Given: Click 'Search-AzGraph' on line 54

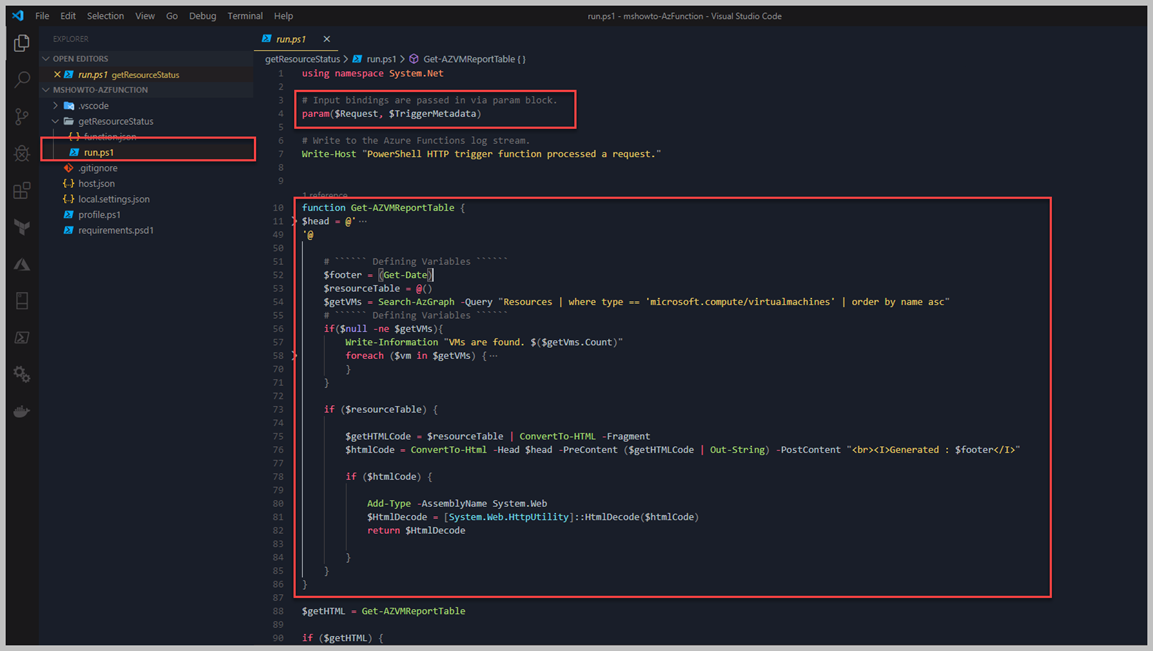Looking at the screenshot, I should point(416,302).
